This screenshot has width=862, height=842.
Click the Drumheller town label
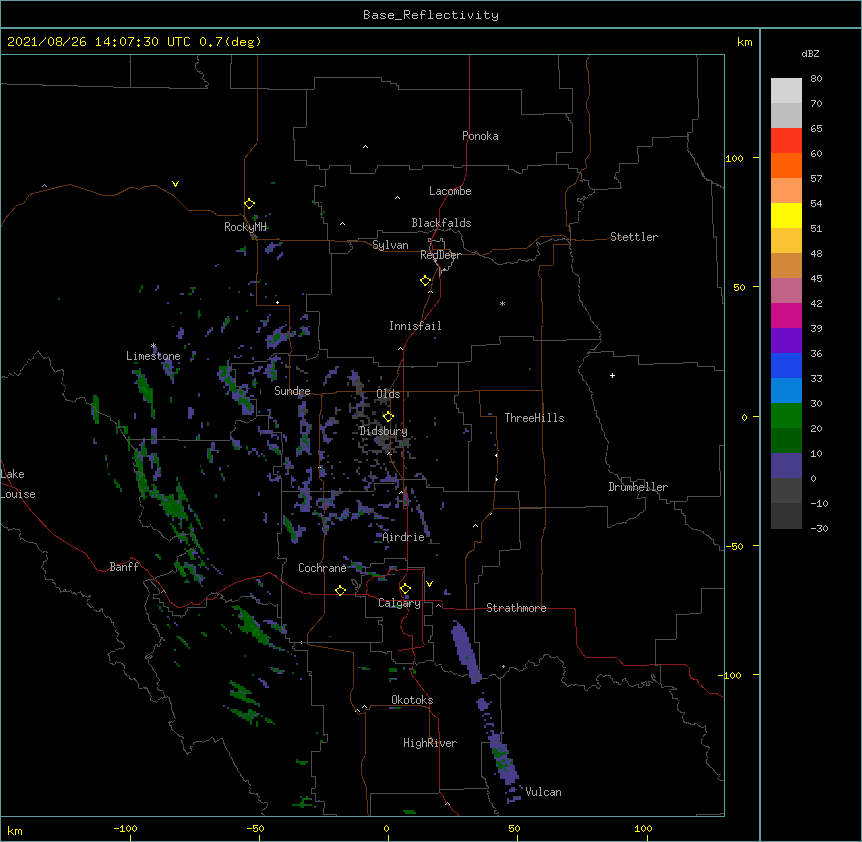coord(638,487)
